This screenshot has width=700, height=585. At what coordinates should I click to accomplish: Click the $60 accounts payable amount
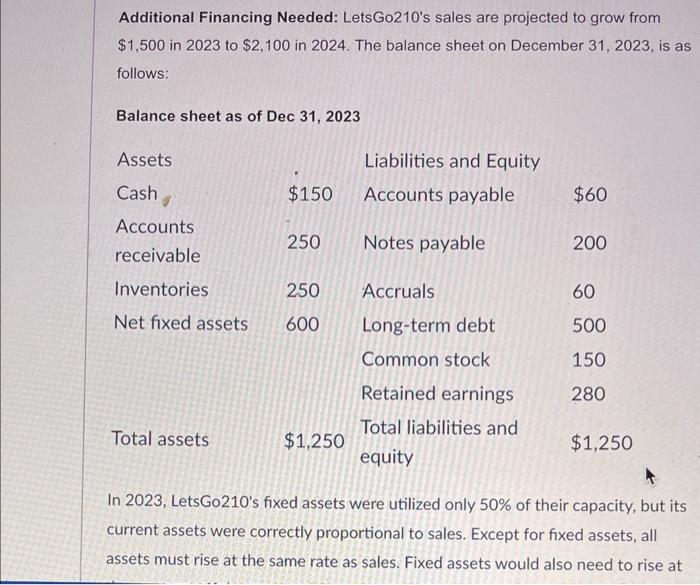(589, 195)
